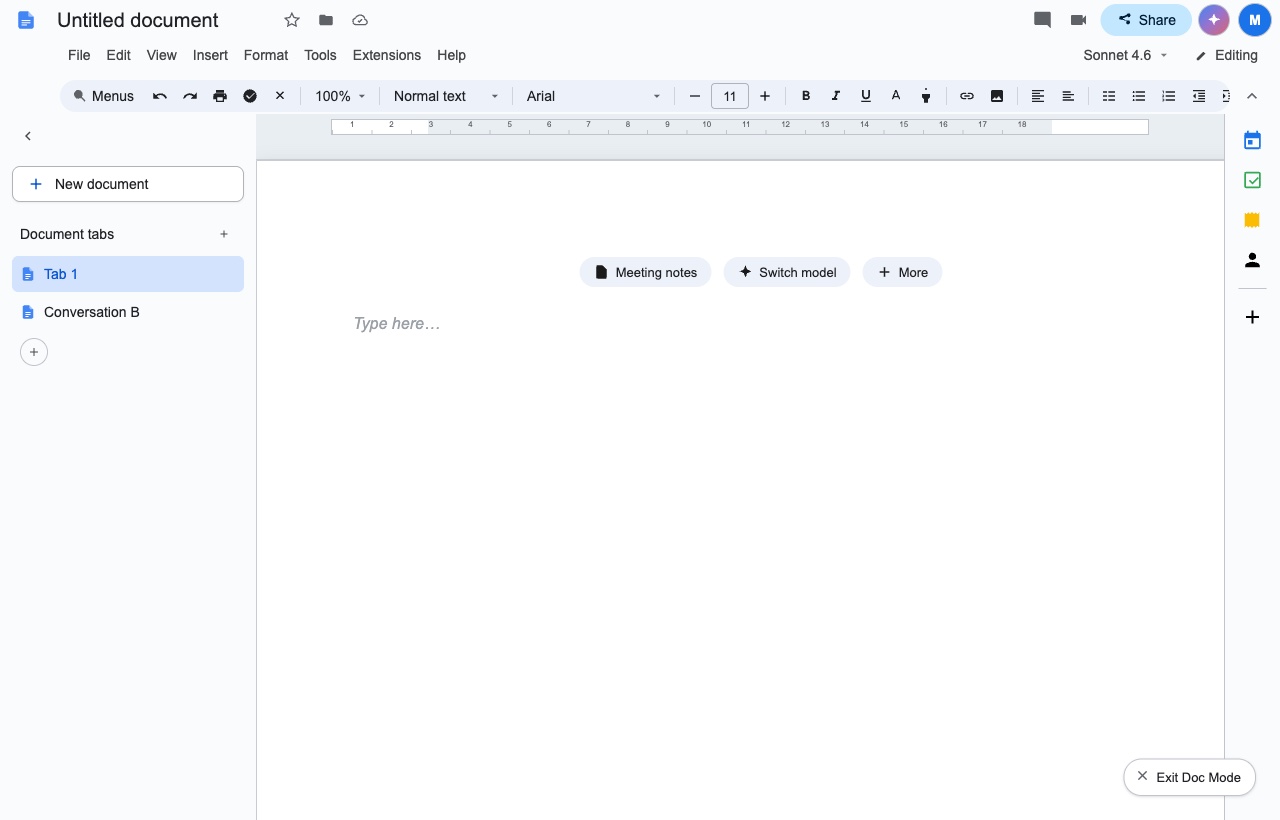This screenshot has height=820, width=1280.
Task: Toggle bold formatting
Action: (x=806, y=96)
